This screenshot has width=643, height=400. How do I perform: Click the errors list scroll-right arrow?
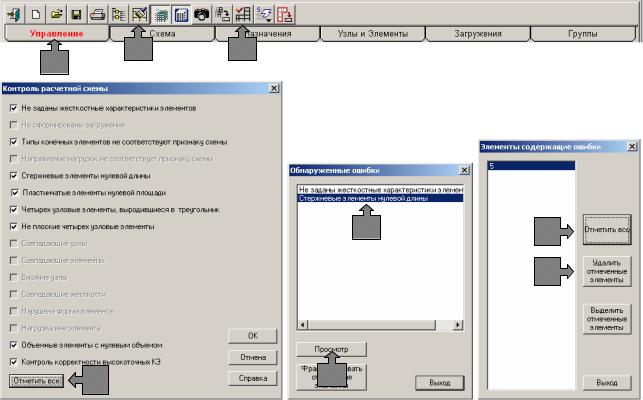458,325
